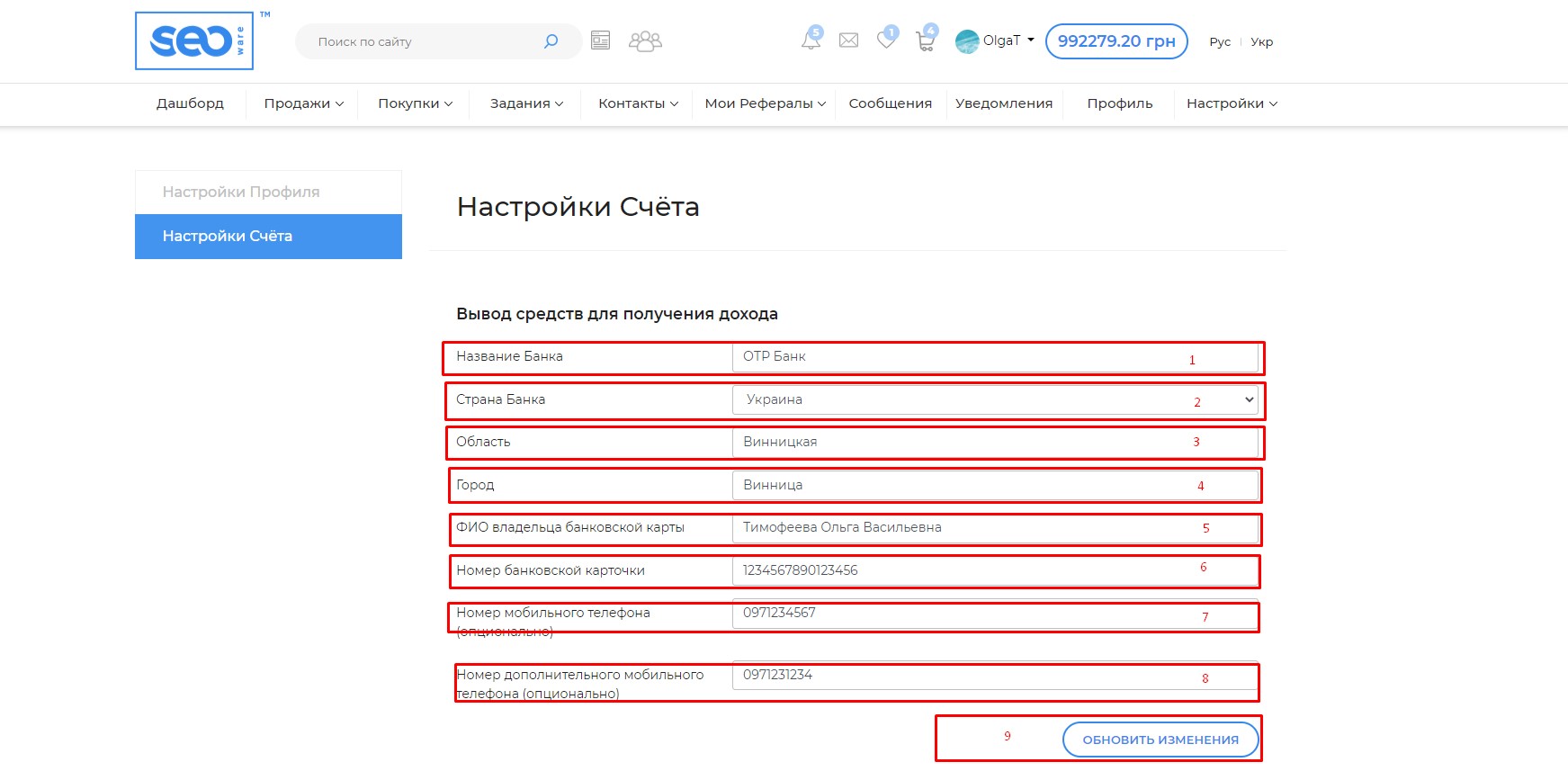This screenshot has width=1568, height=780.
Task: Focus the Номер банковской карточки field
Action: click(994, 570)
